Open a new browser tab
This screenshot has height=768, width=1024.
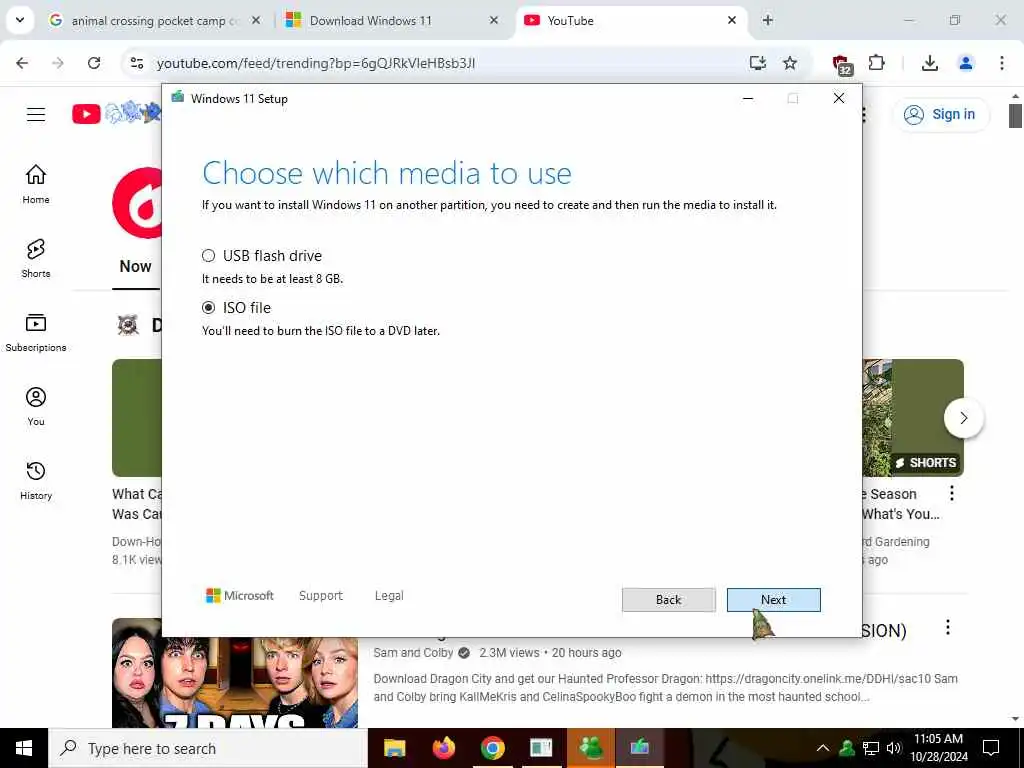tap(767, 20)
